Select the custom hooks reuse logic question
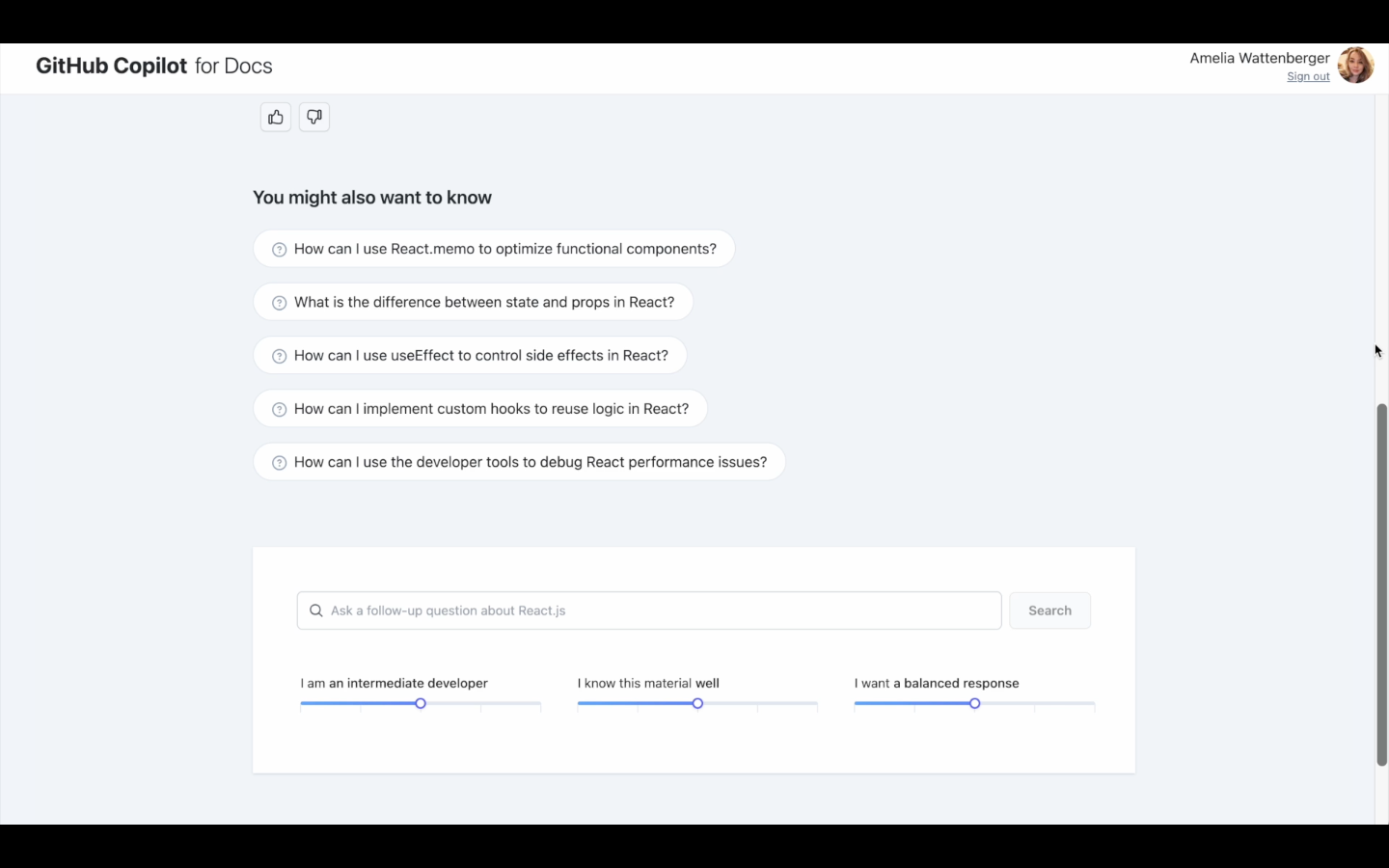This screenshot has width=1389, height=868. [491, 409]
